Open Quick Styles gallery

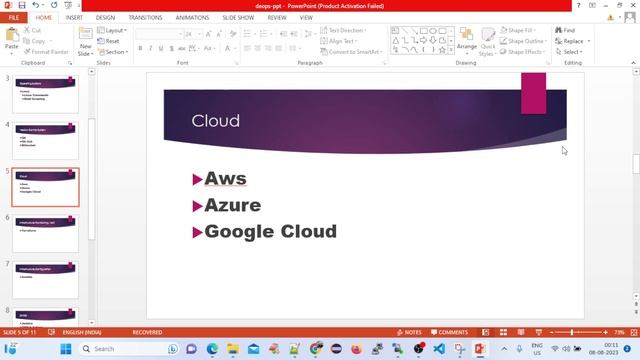point(487,42)
